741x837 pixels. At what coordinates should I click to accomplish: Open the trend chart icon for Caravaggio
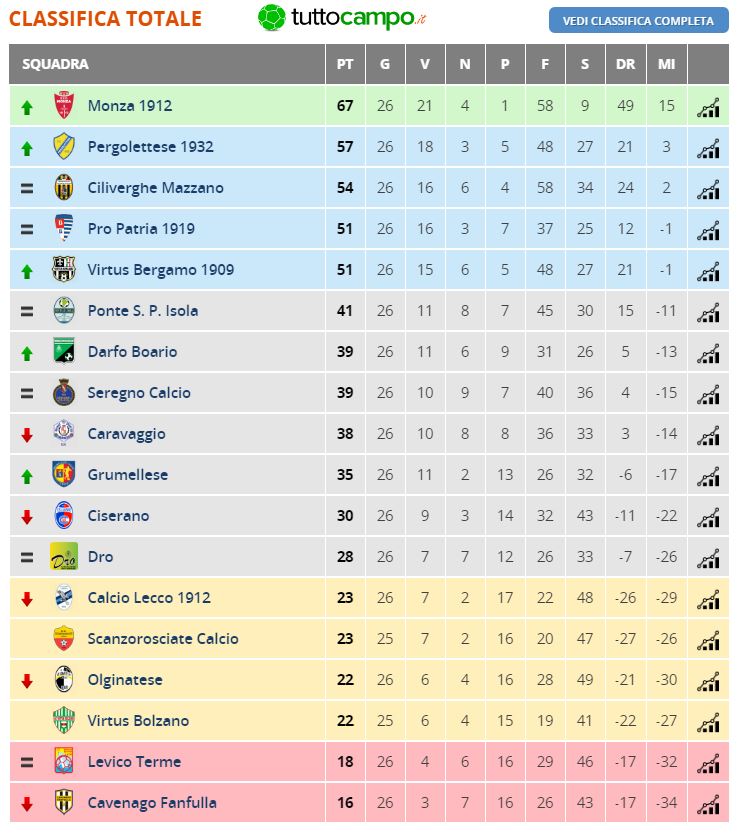pos(708,434)
